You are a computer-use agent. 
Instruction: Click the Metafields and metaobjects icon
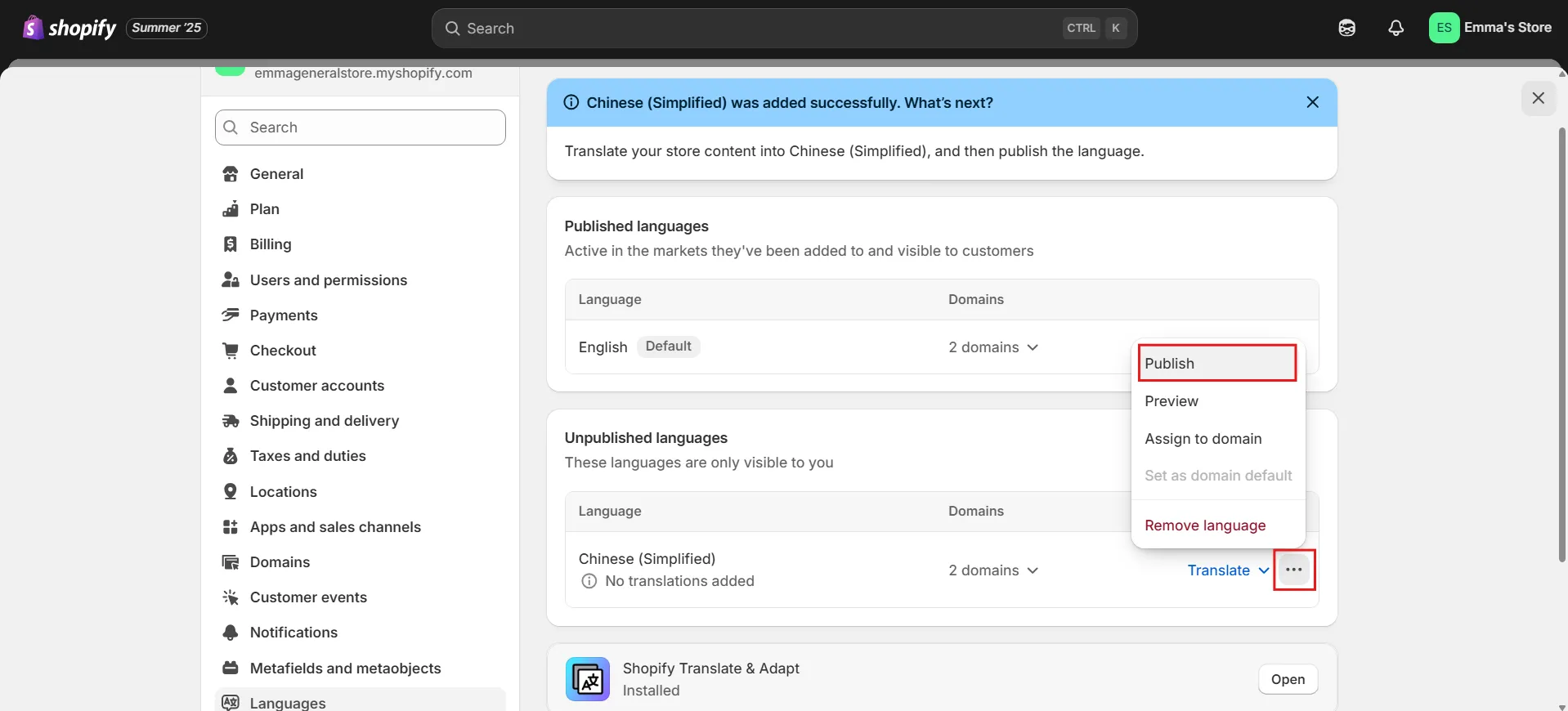231,669
